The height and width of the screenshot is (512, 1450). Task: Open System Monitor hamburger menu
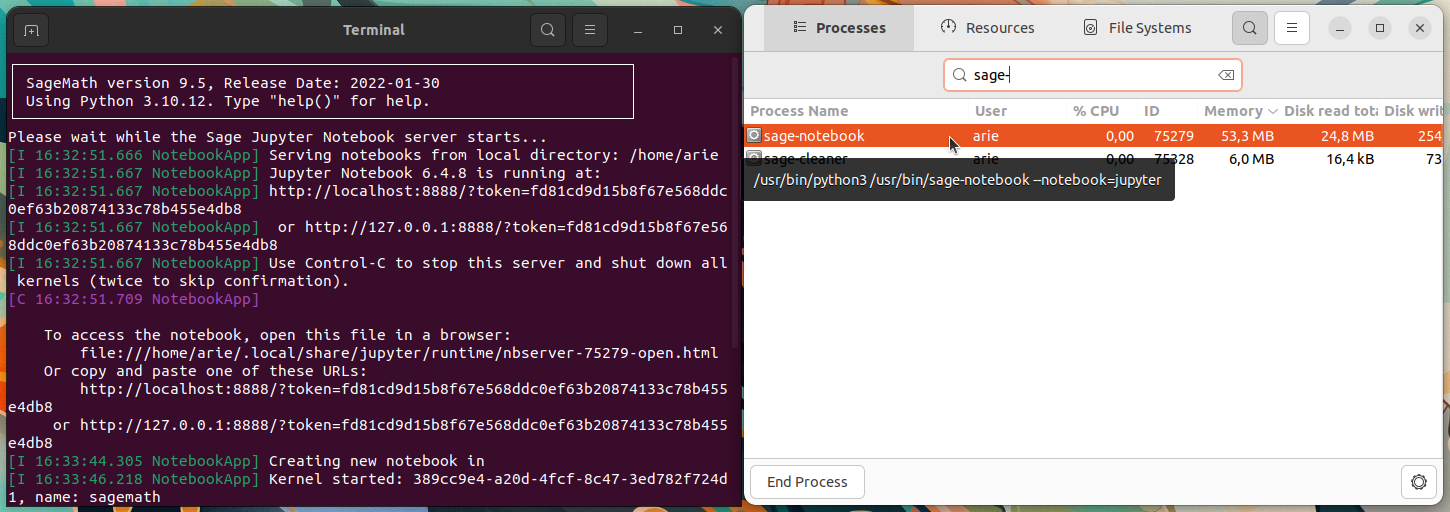click(1292, 28)
